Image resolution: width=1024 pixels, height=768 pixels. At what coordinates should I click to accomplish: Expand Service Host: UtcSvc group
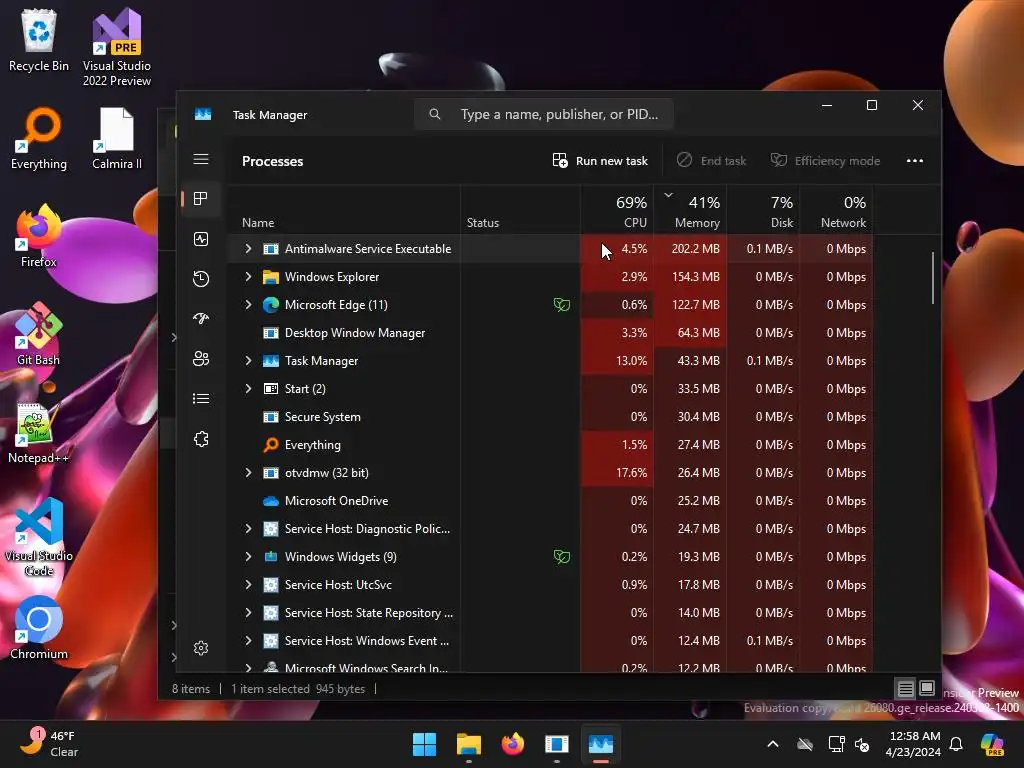coord(248,585)
